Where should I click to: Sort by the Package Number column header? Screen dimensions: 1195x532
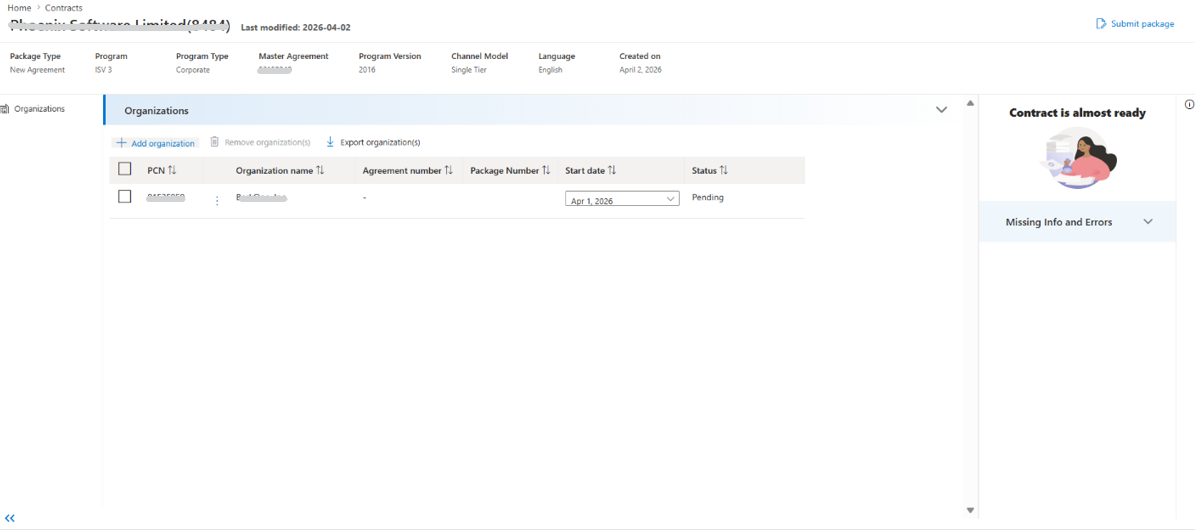point(510,171)
